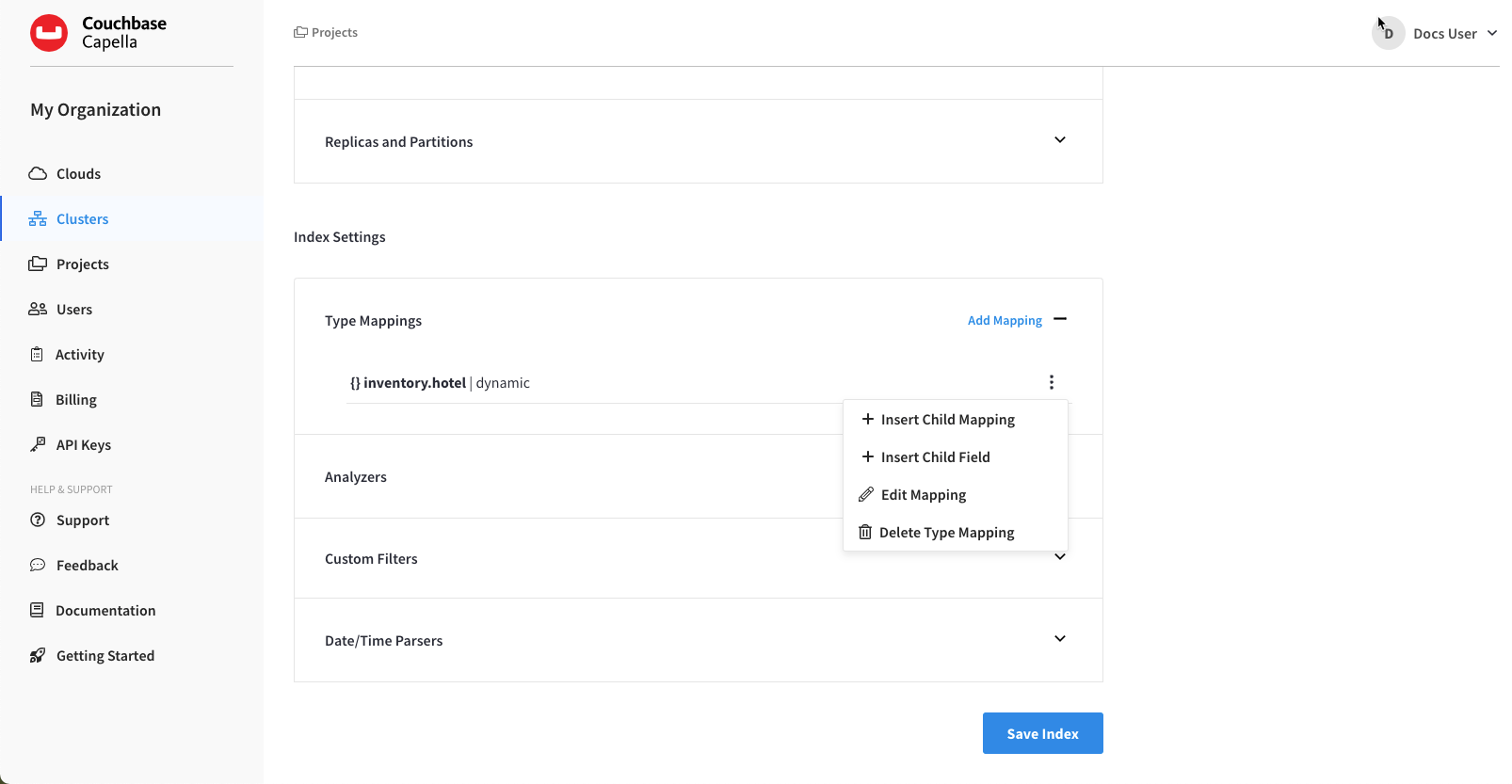
Task: Click the Type Mappings heading
Action: 373,321
